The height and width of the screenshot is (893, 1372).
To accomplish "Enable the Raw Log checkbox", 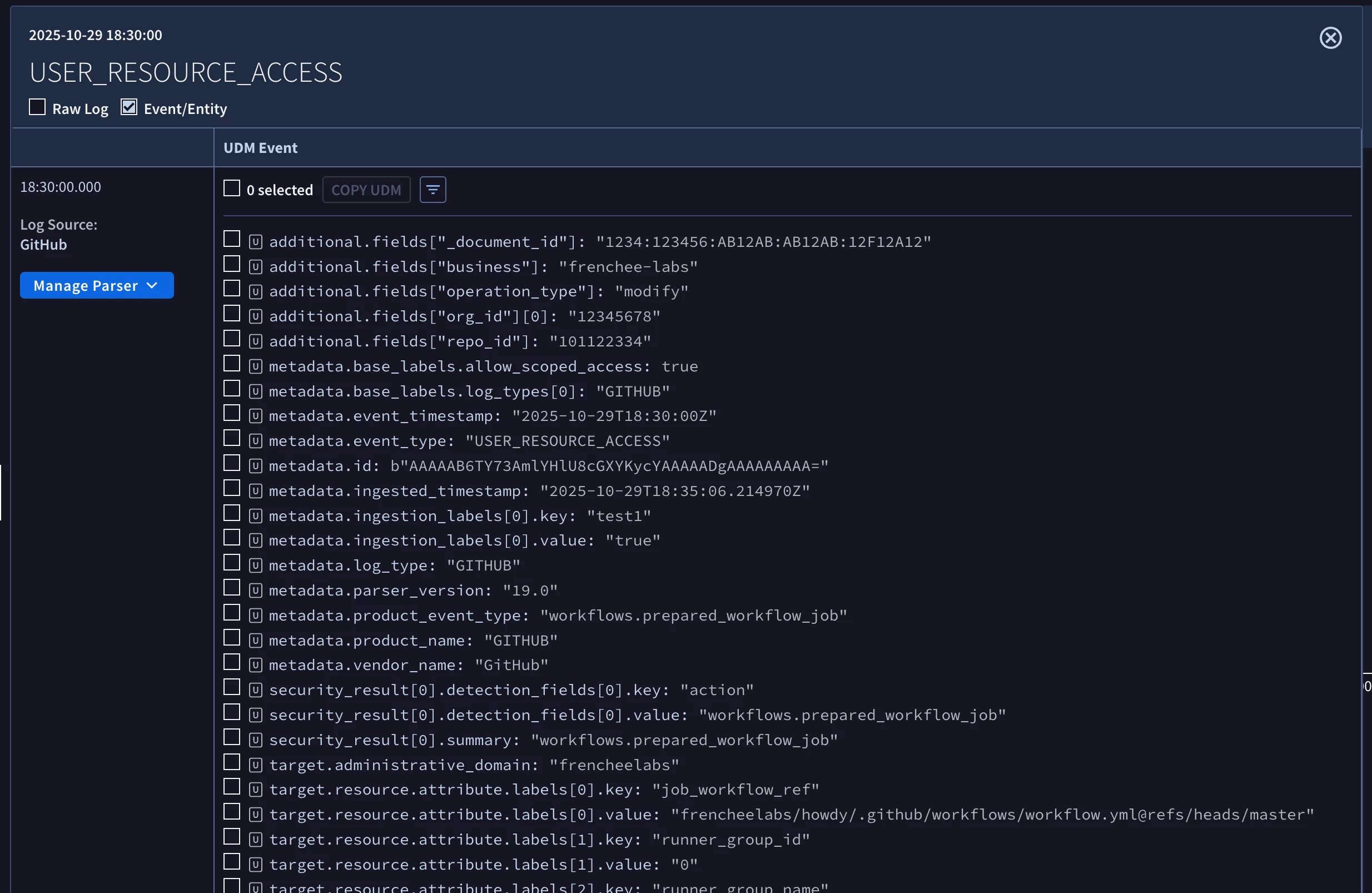I will (x=37, y=107).
